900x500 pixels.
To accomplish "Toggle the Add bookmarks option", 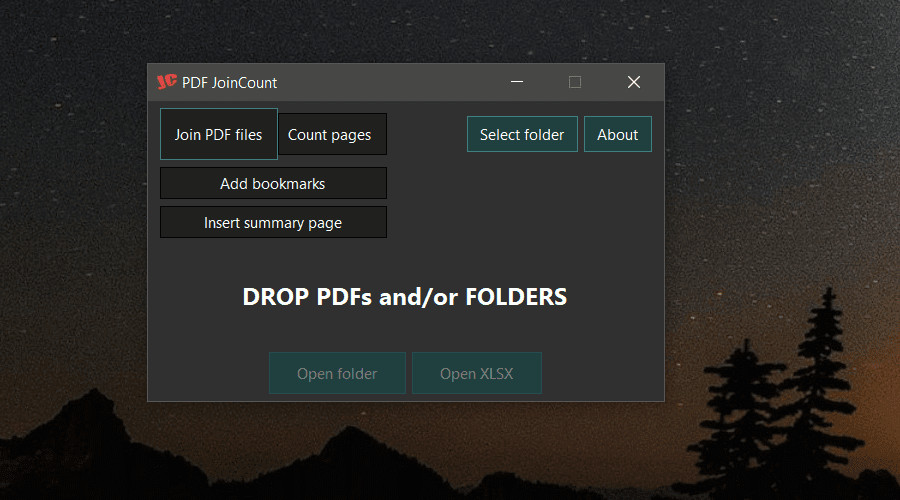I will pos(273,183).
